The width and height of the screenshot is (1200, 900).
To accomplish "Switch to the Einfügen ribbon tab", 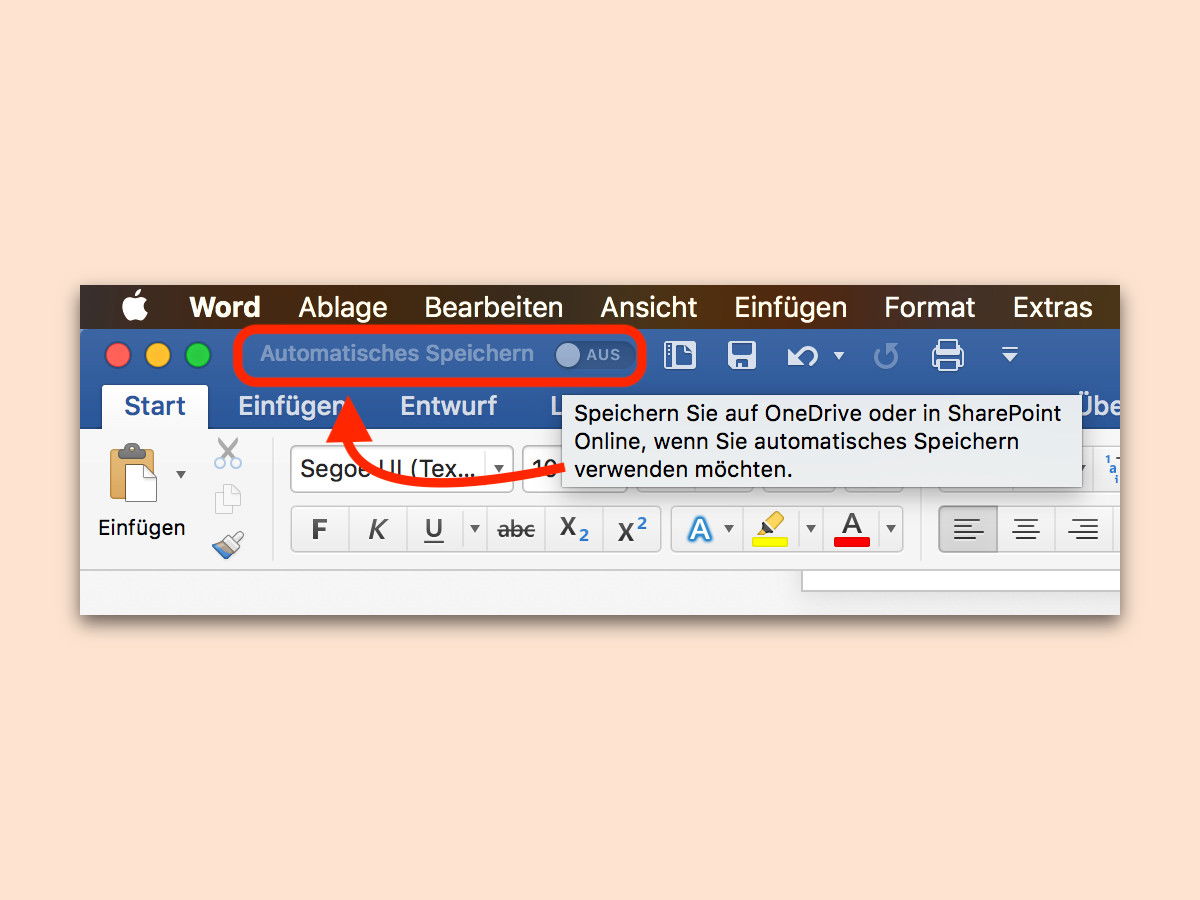I will coord(292,407).
